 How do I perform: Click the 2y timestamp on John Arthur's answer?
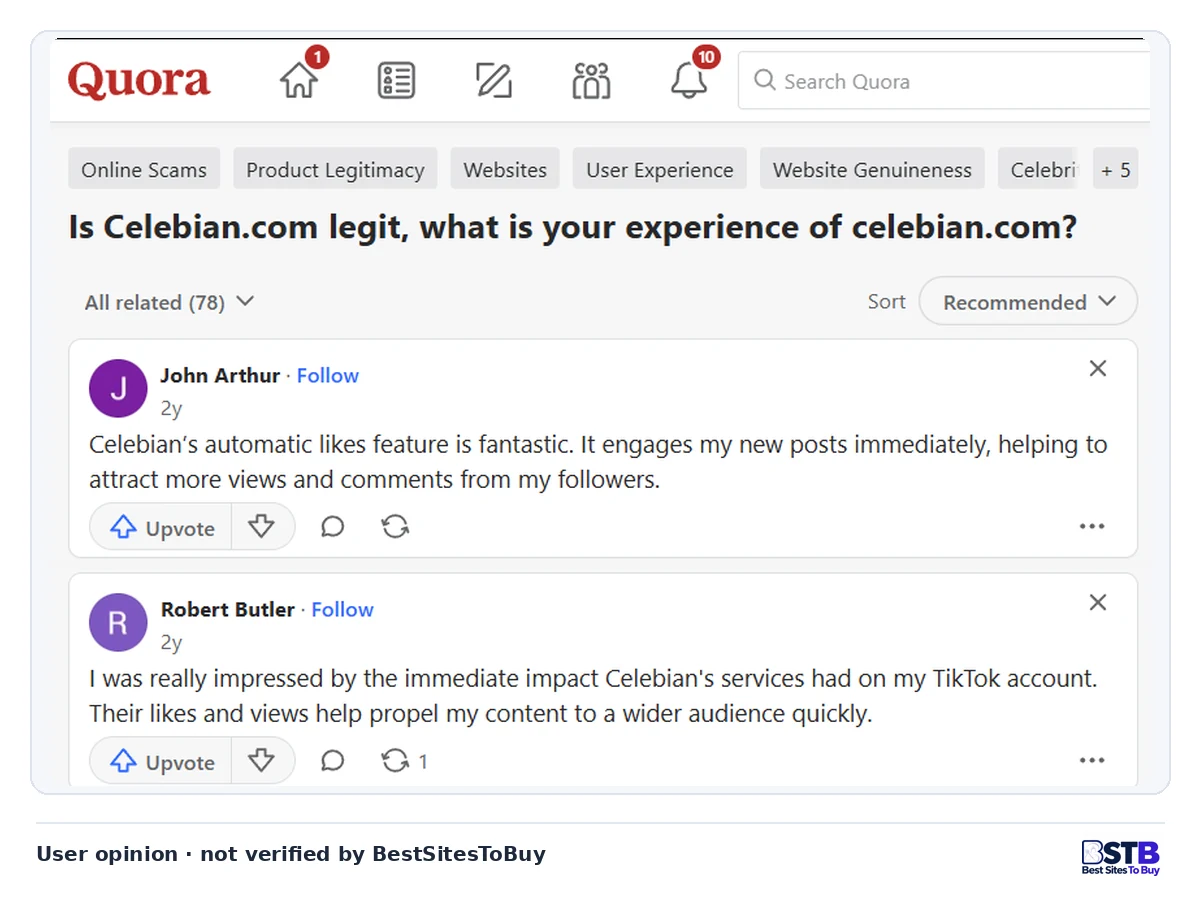[x=171, y=408]
